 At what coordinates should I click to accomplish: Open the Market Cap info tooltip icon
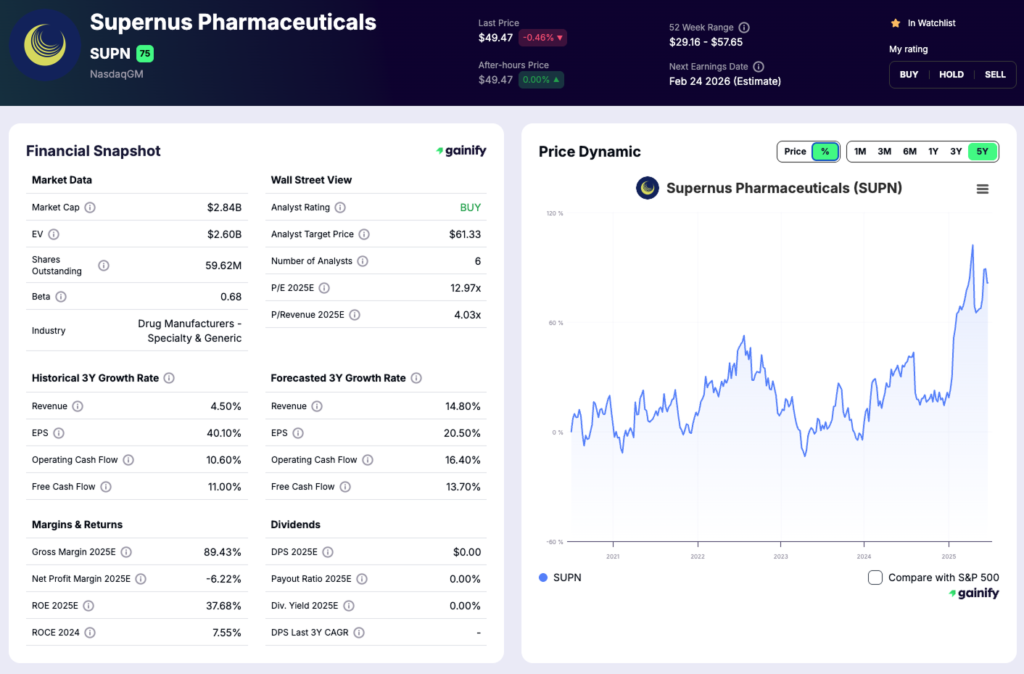coord(89,207)
